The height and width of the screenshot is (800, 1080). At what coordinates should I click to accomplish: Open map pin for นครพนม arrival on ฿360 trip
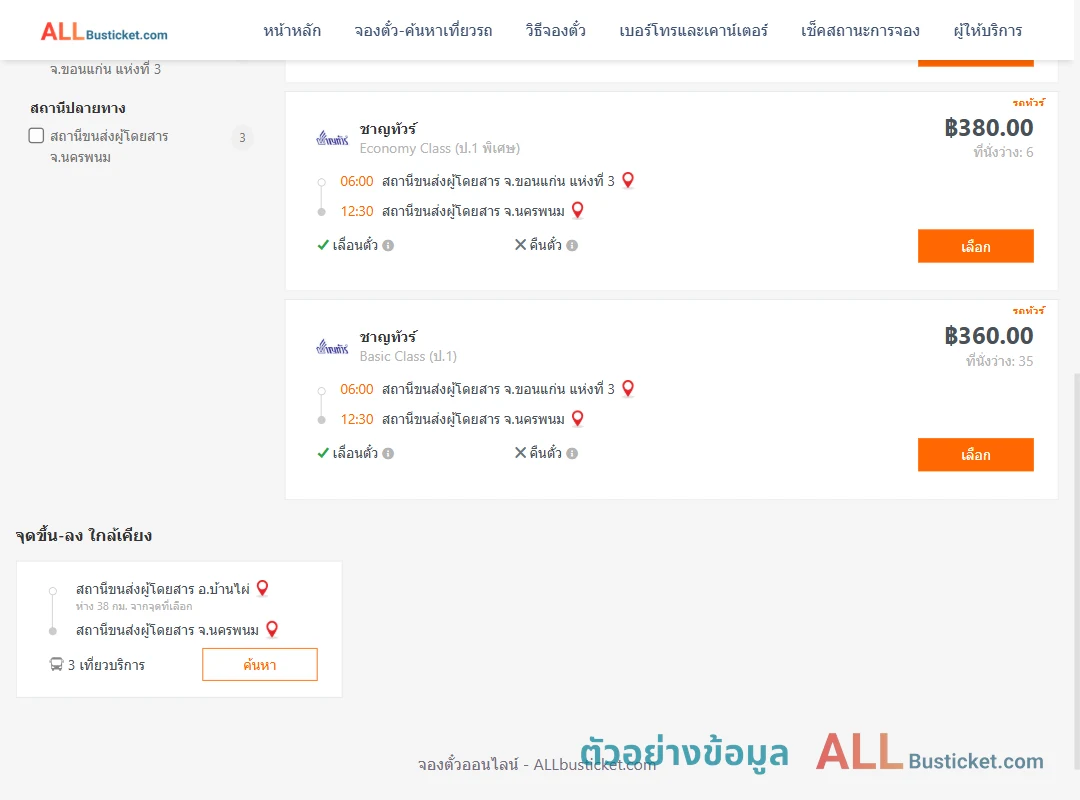(577, 418)
